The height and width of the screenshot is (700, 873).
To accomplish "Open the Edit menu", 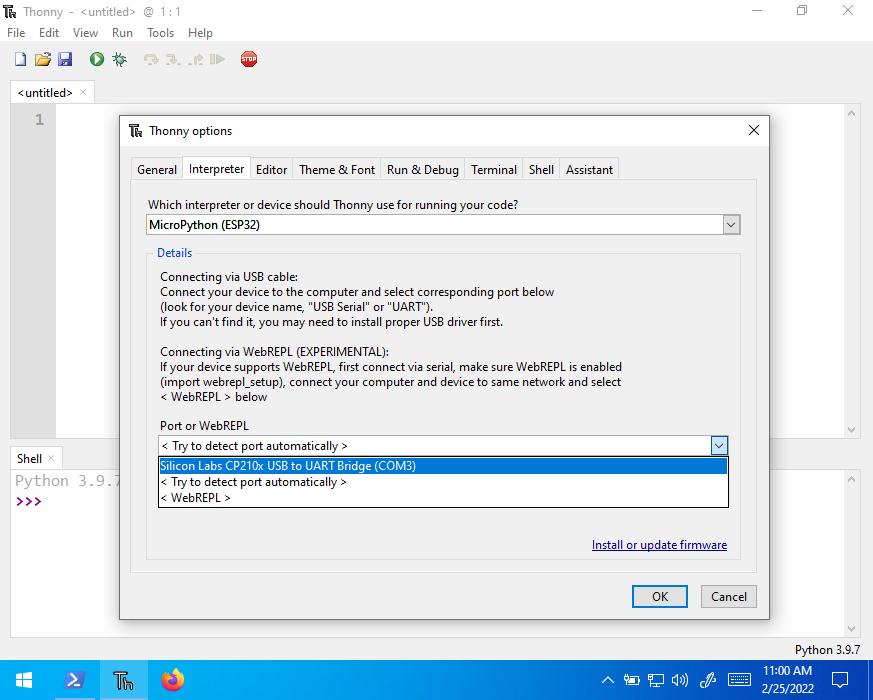I will click(49, 33).
